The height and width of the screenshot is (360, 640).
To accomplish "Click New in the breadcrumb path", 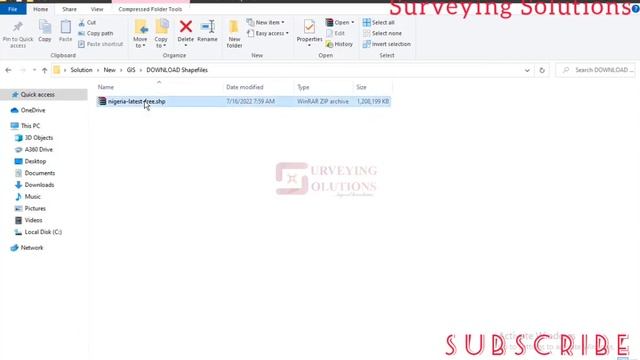I will (x=109, y=70).
